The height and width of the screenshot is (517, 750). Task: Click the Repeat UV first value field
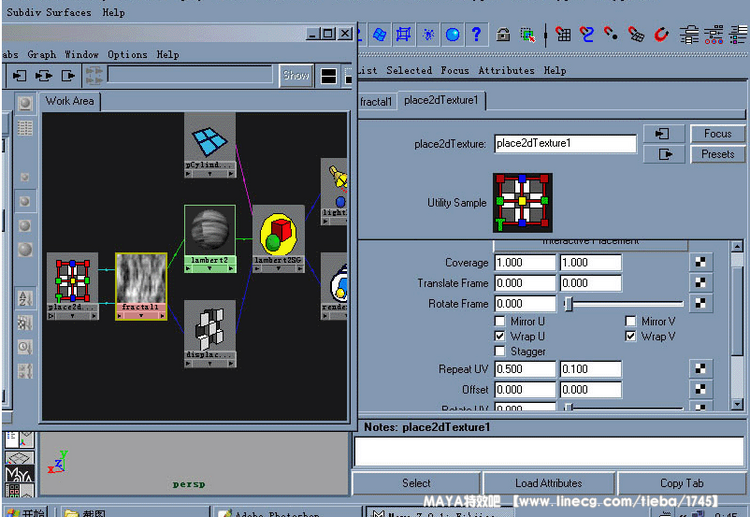coord(525,369)
